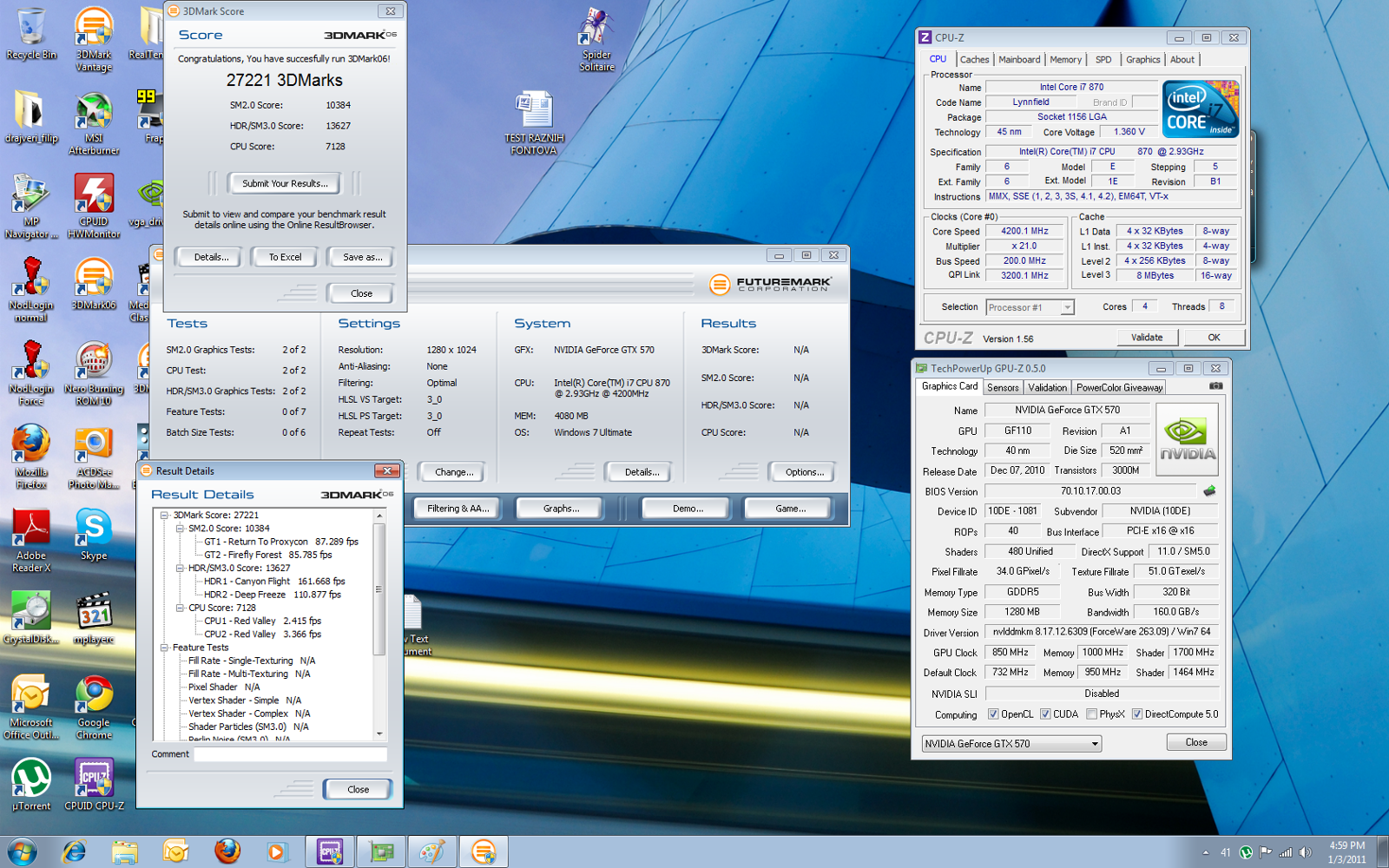Click the GPU-Z screenshot camera icon

tap(1216, 386)
